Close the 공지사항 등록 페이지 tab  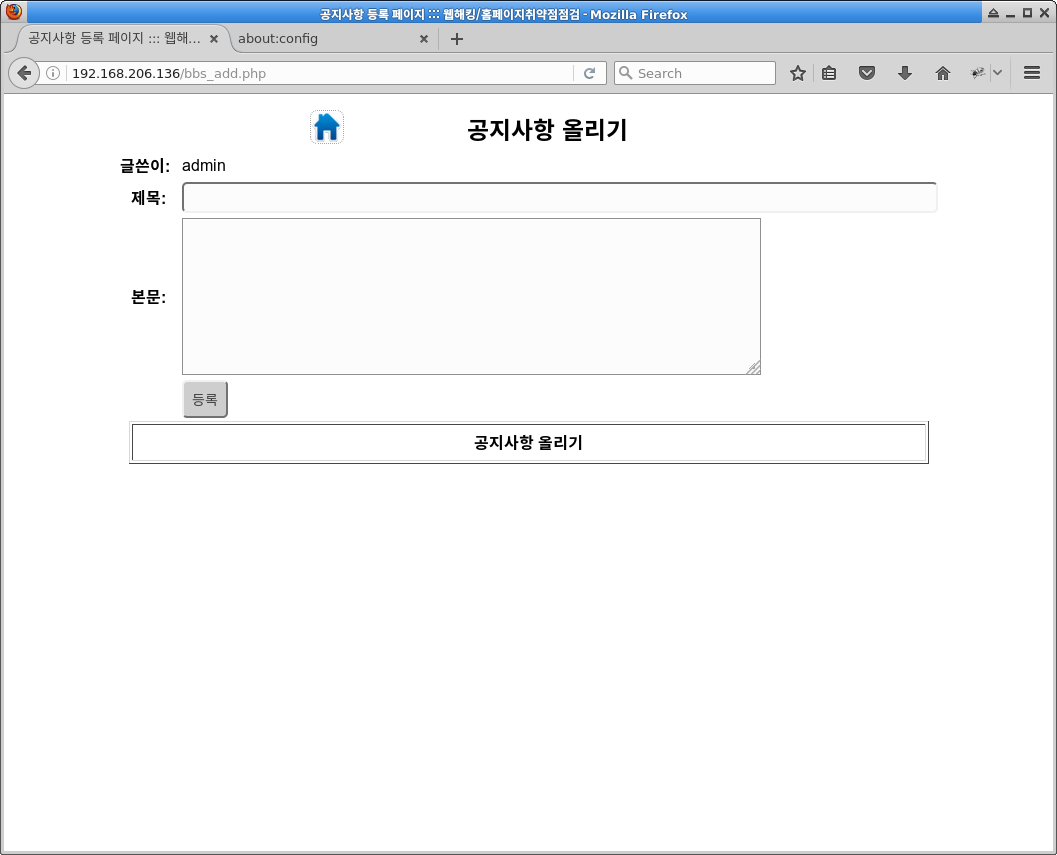214,39
